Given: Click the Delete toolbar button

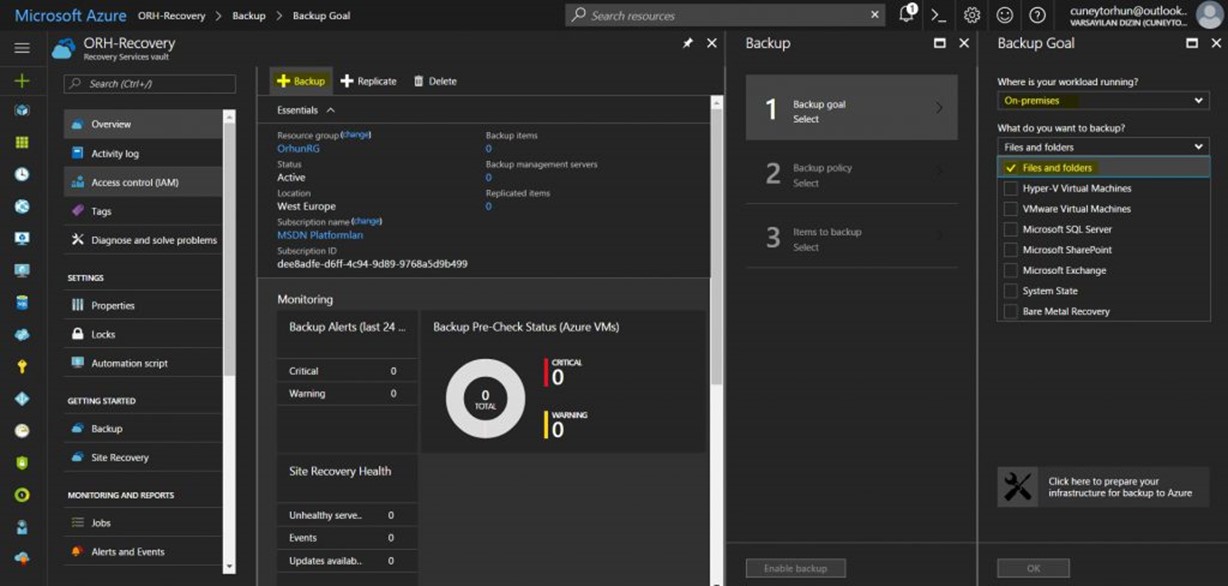Looking at the screenshot, I should click(x=435, y=81).
